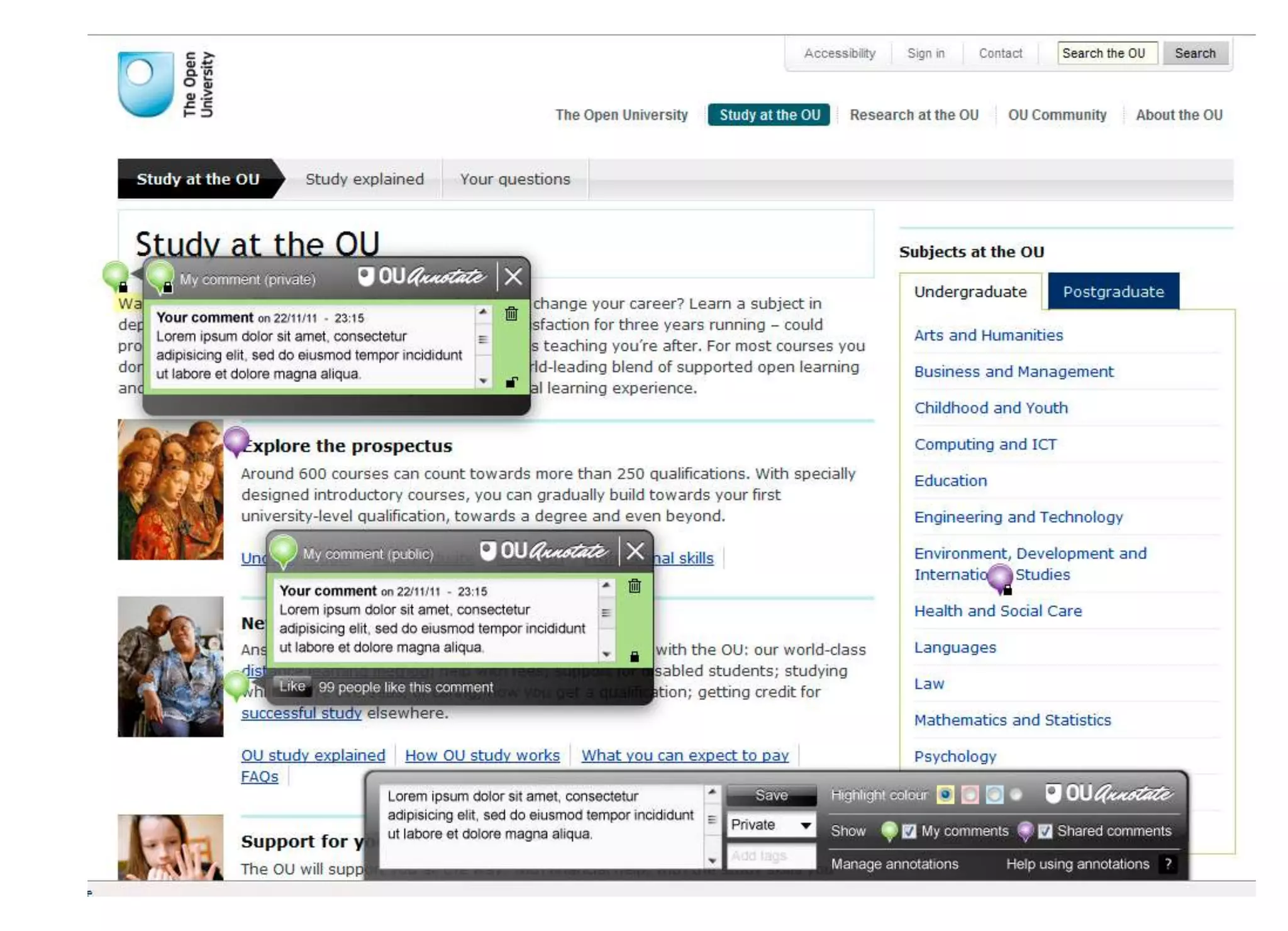
Task: Toggle the My comments checkbox
Action: pyautogui.click(x=909, y=831)
